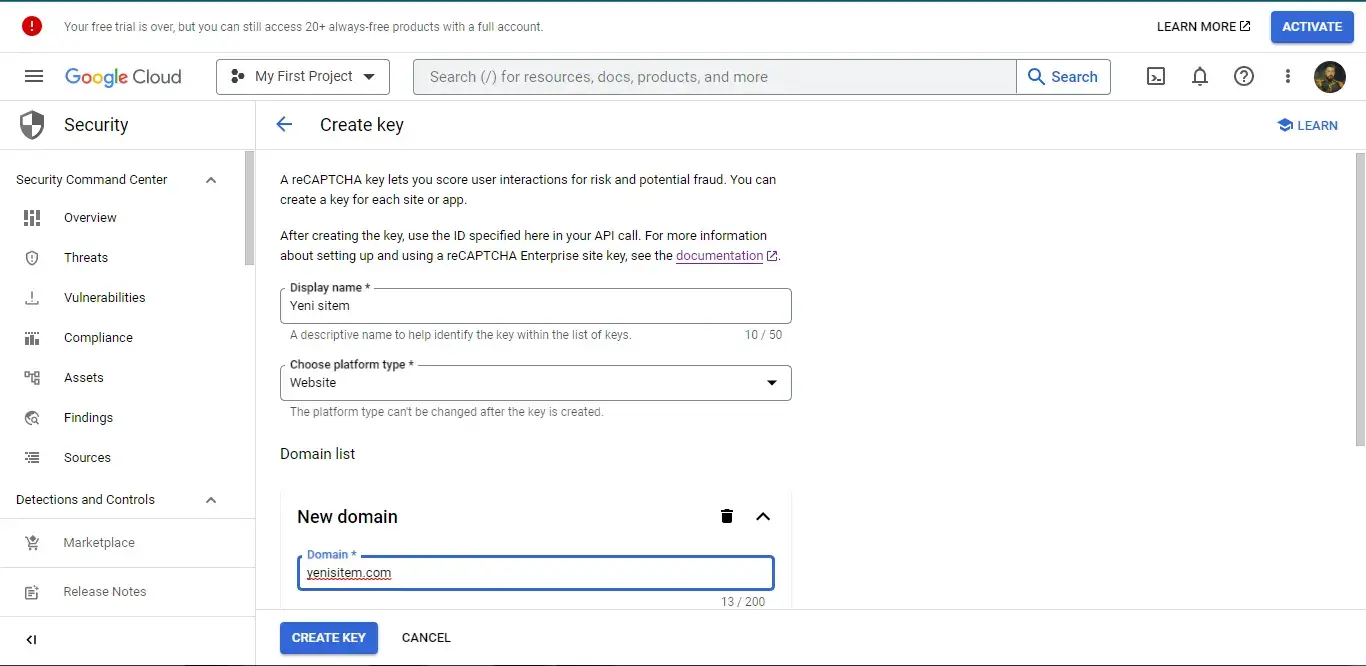Click the Security shield icon
1366x666 pixels.
point(32,125)
